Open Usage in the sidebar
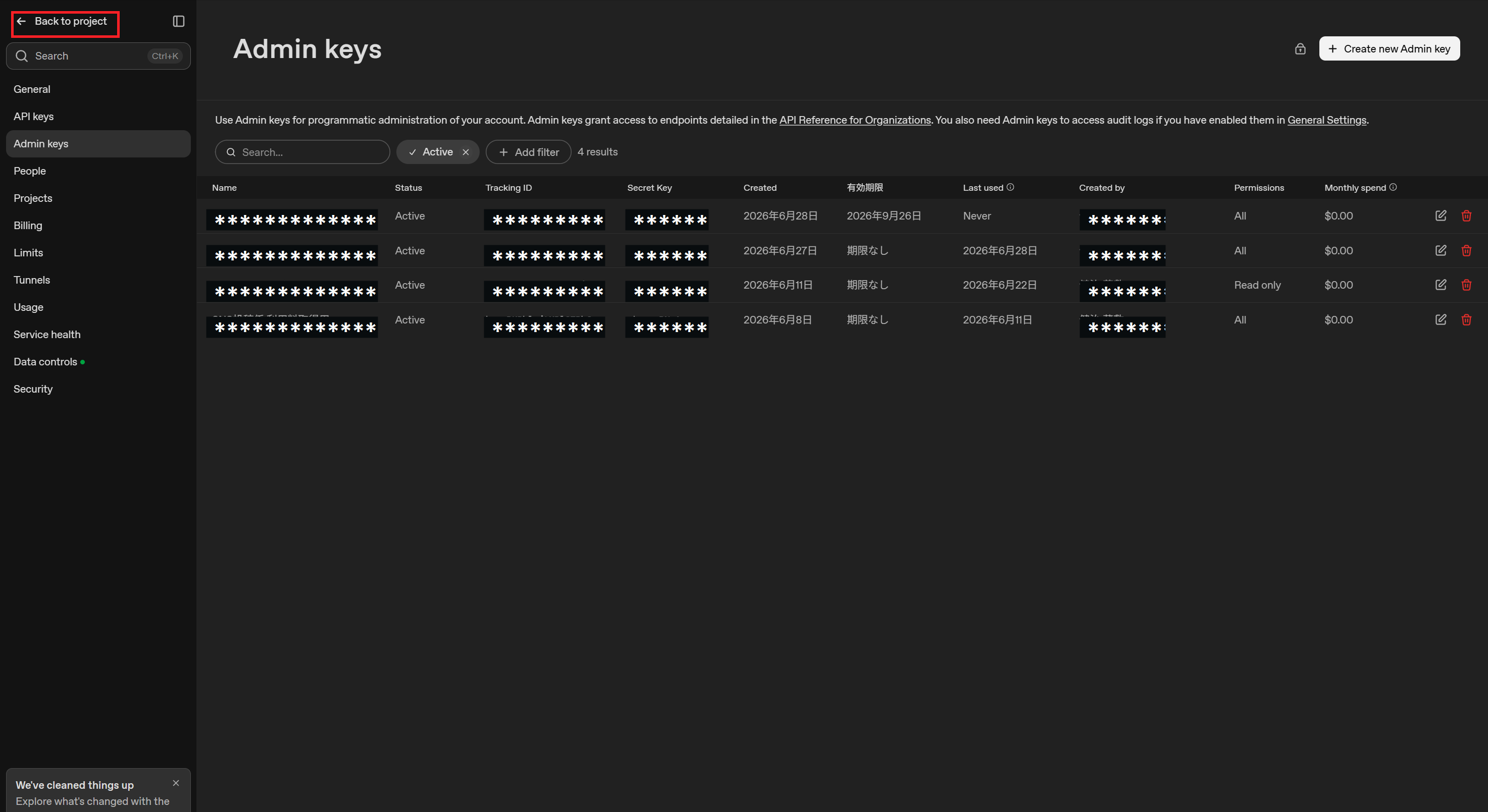Screen dimensions: 1488x812 tap(98, 307)
